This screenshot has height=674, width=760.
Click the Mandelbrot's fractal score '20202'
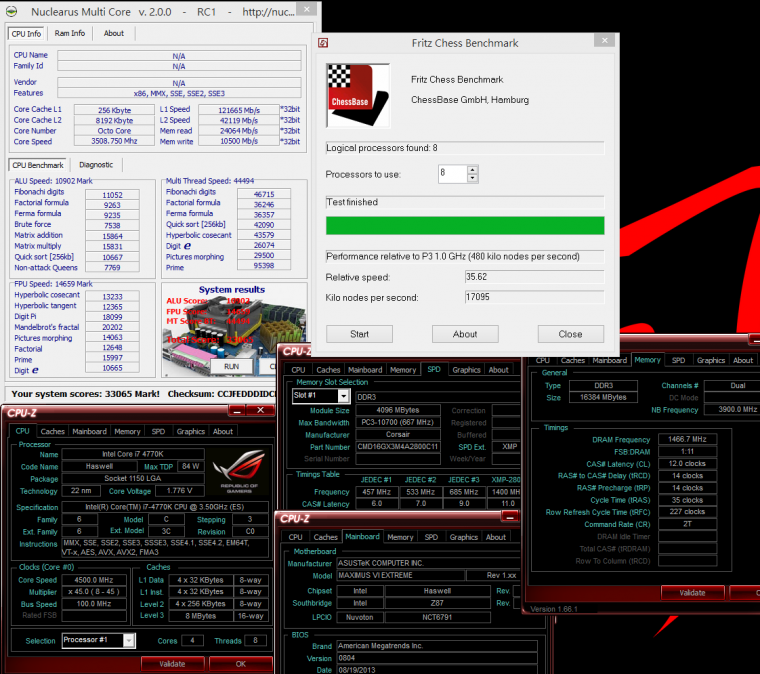click(x=112, y=327)
